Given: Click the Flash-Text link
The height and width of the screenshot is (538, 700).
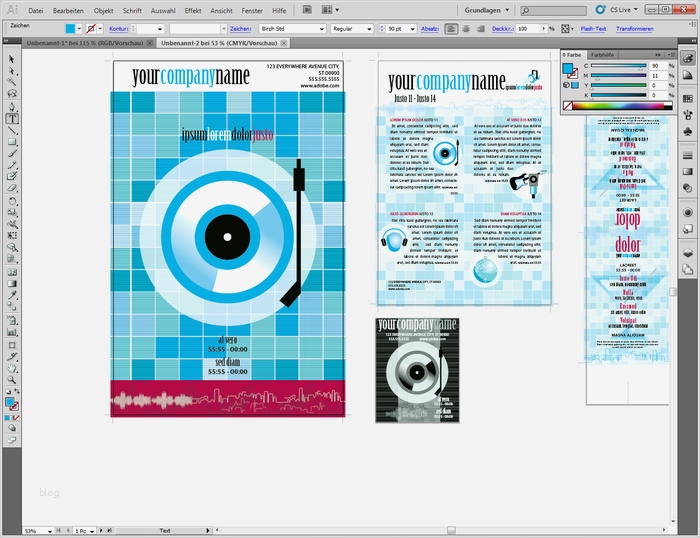Looking at the screenshot, I should point(593,29).
